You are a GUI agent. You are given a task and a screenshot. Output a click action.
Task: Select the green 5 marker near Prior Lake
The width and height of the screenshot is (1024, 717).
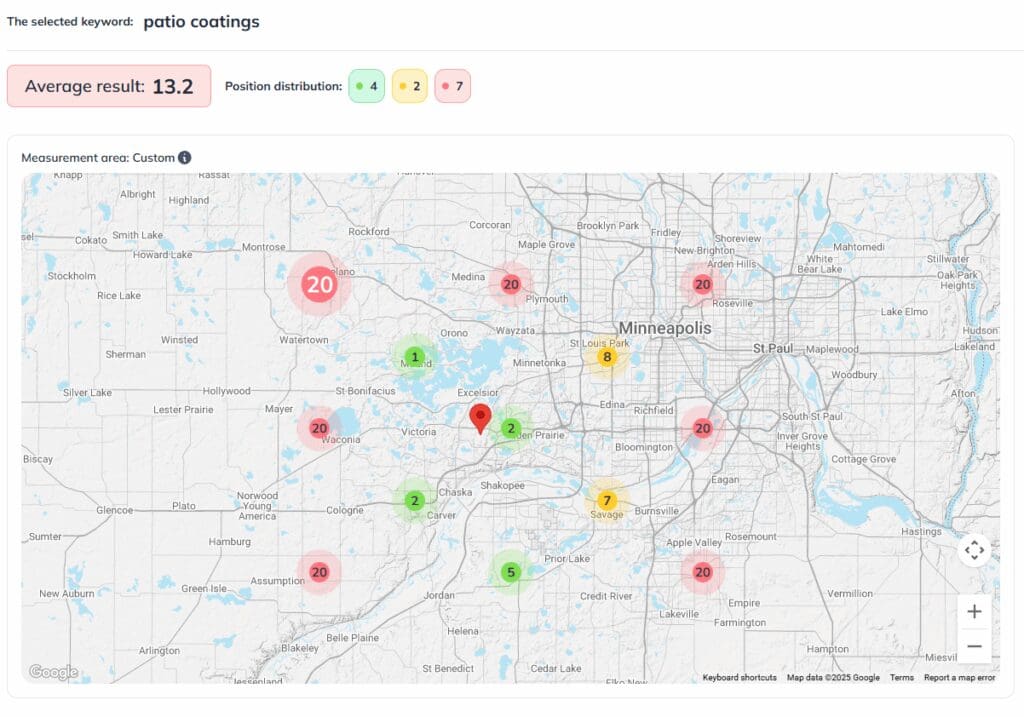[510, 573]
